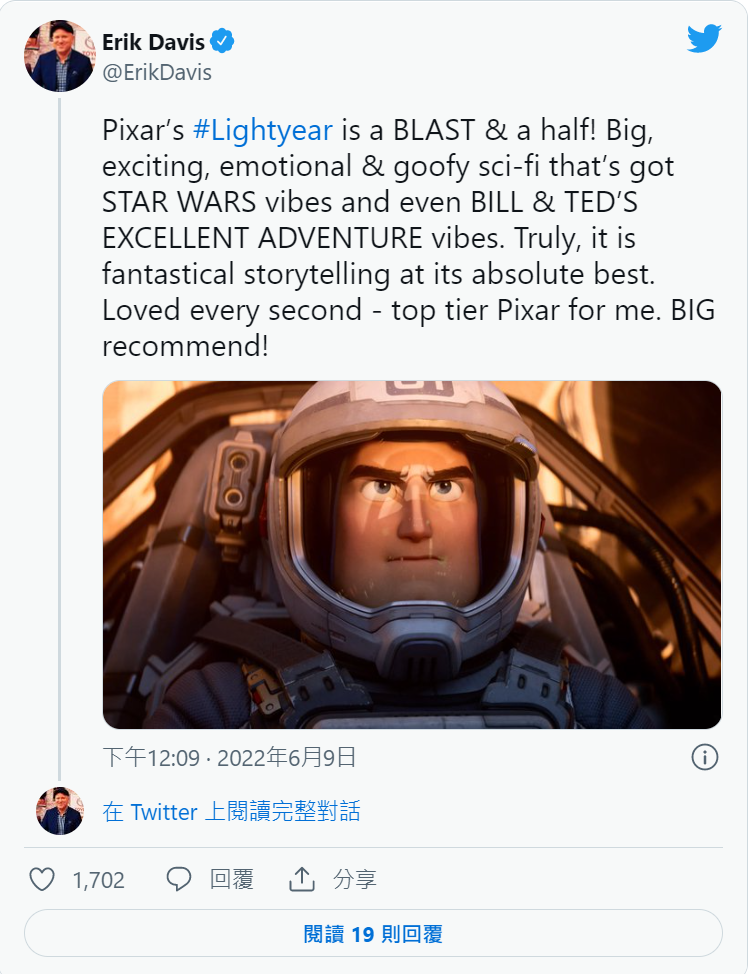Click the 分享 share label
This screenshot has height=974, width=748.
tap(355, 880)
